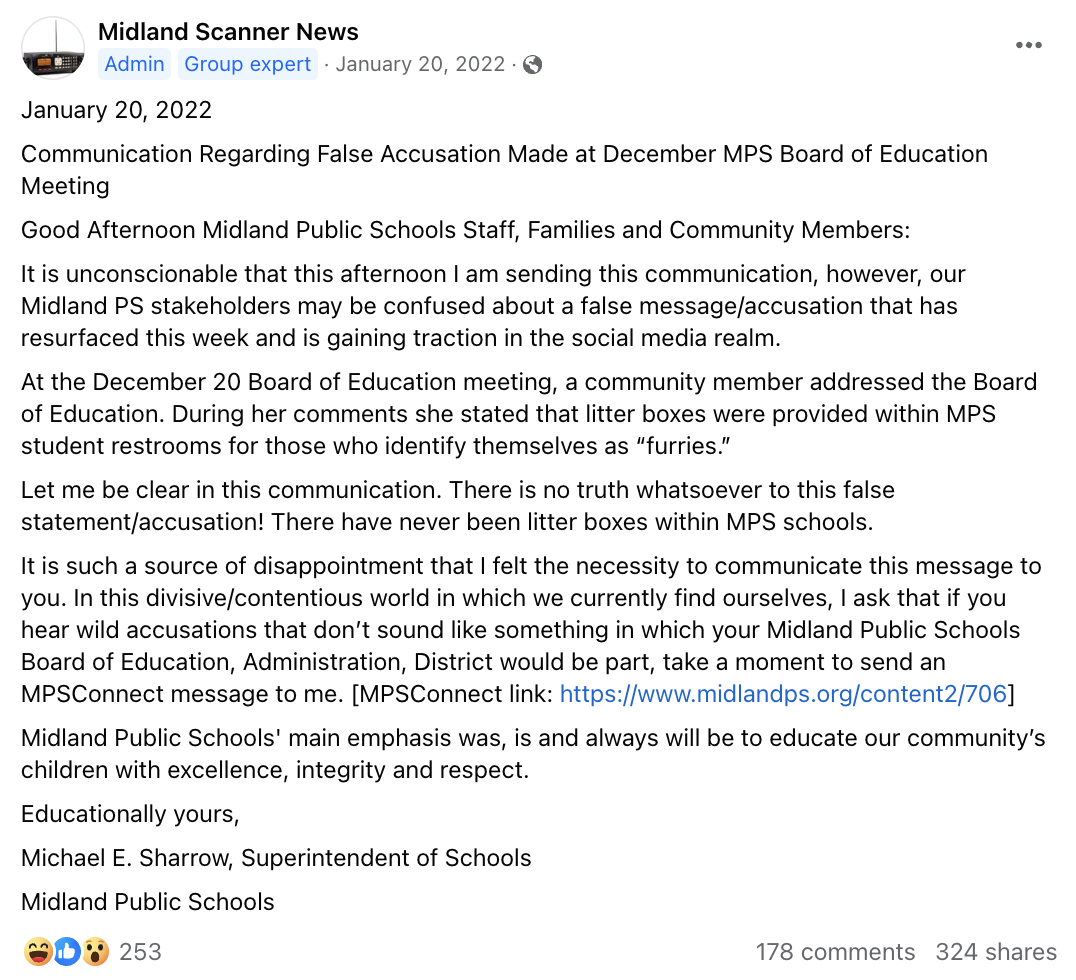
Task: Click the Midland Scanner News profile picture
Action: [53, 48]
